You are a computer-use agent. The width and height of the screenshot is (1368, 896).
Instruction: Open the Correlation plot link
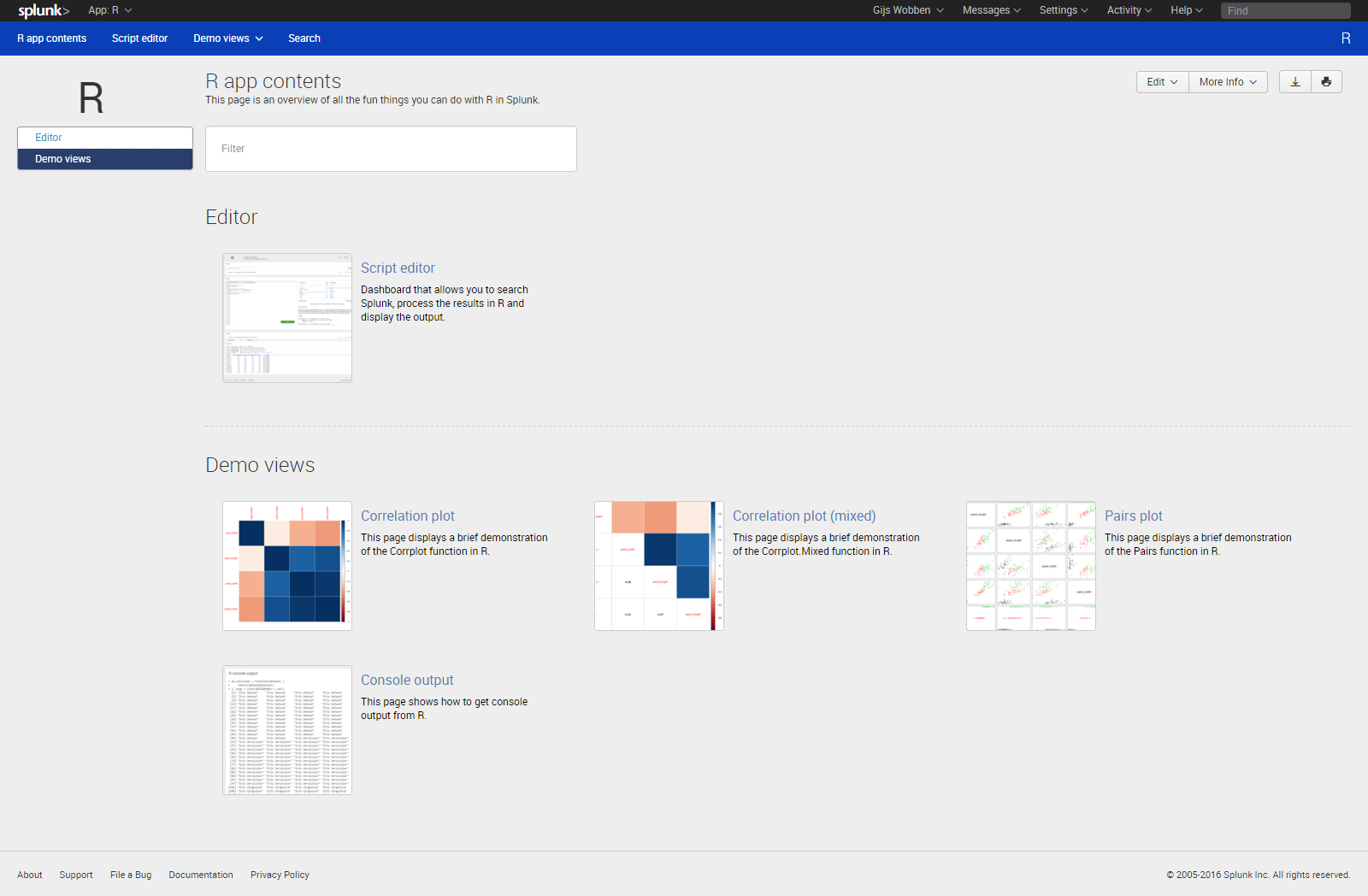click(x=408, y=516)
